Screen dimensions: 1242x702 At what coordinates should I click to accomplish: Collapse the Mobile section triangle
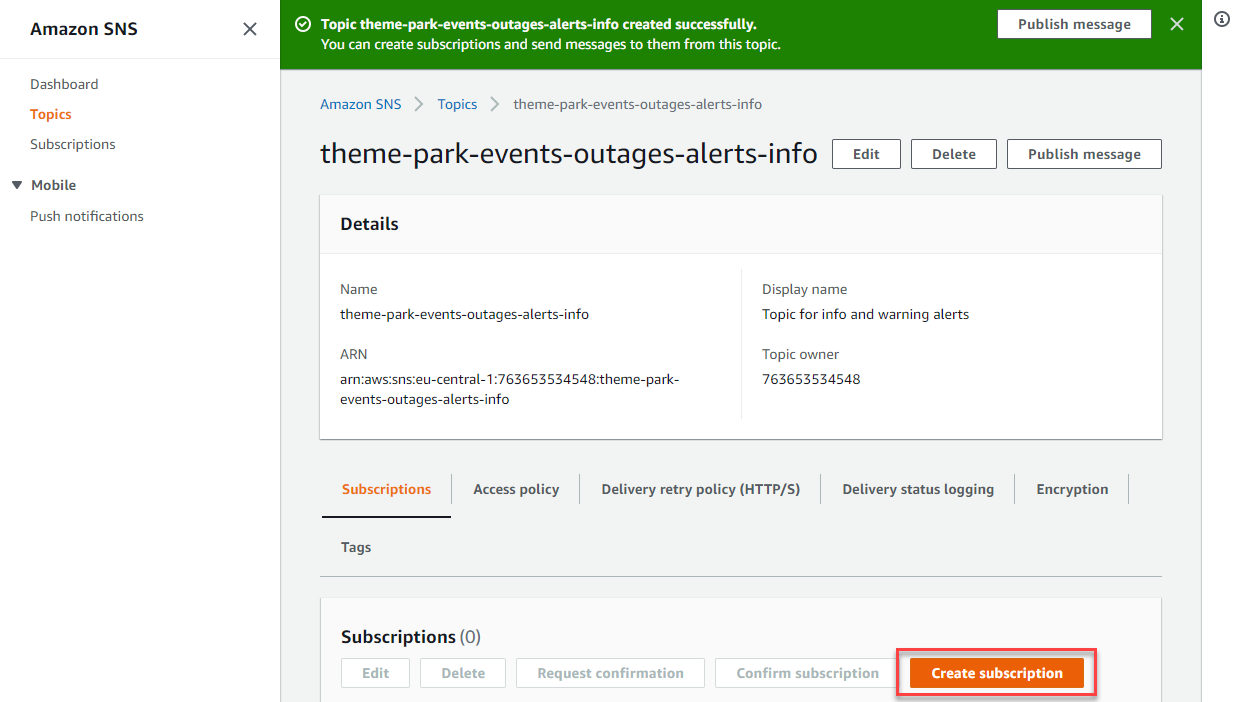pos(16,185)
